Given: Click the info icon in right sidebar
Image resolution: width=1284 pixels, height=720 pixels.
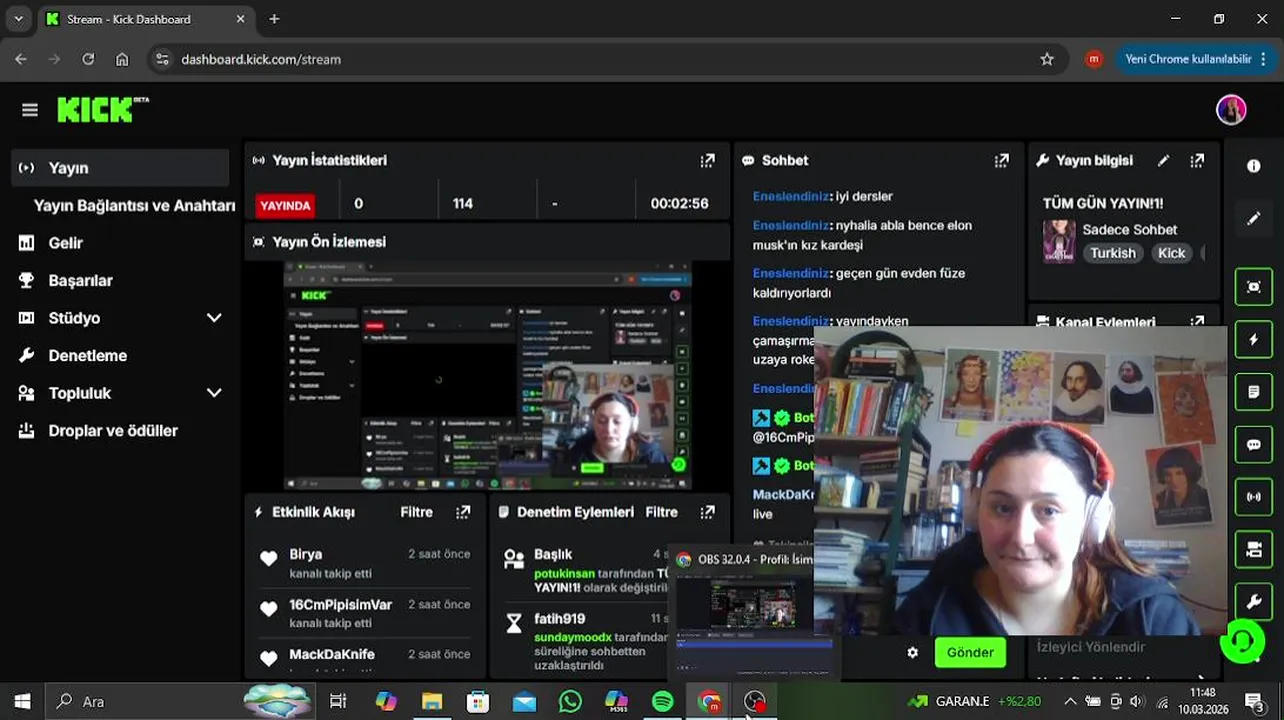Looking at the screenshot, I should coord(1253,166).
